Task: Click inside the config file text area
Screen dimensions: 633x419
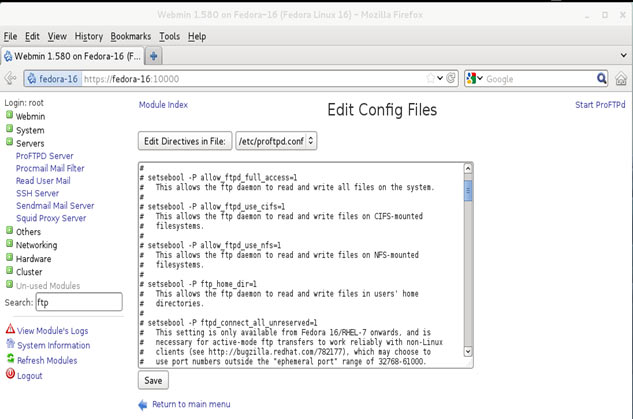Action: [301, 265]
